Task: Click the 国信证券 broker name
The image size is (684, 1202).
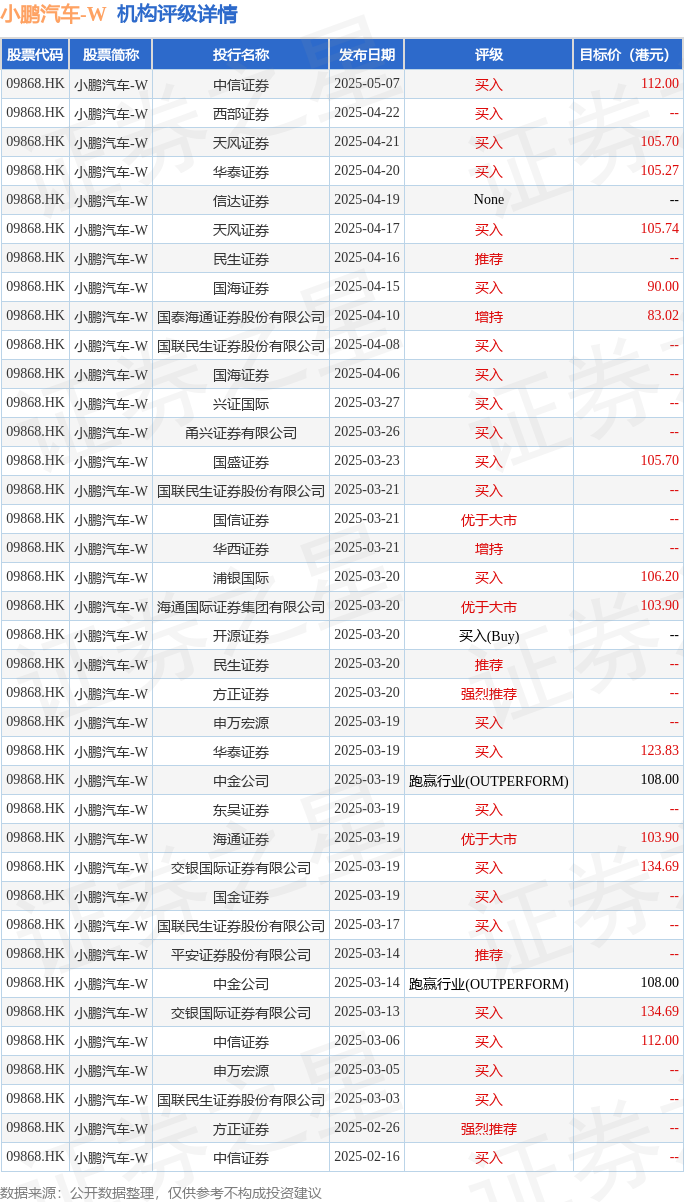Action: (241, 520)
